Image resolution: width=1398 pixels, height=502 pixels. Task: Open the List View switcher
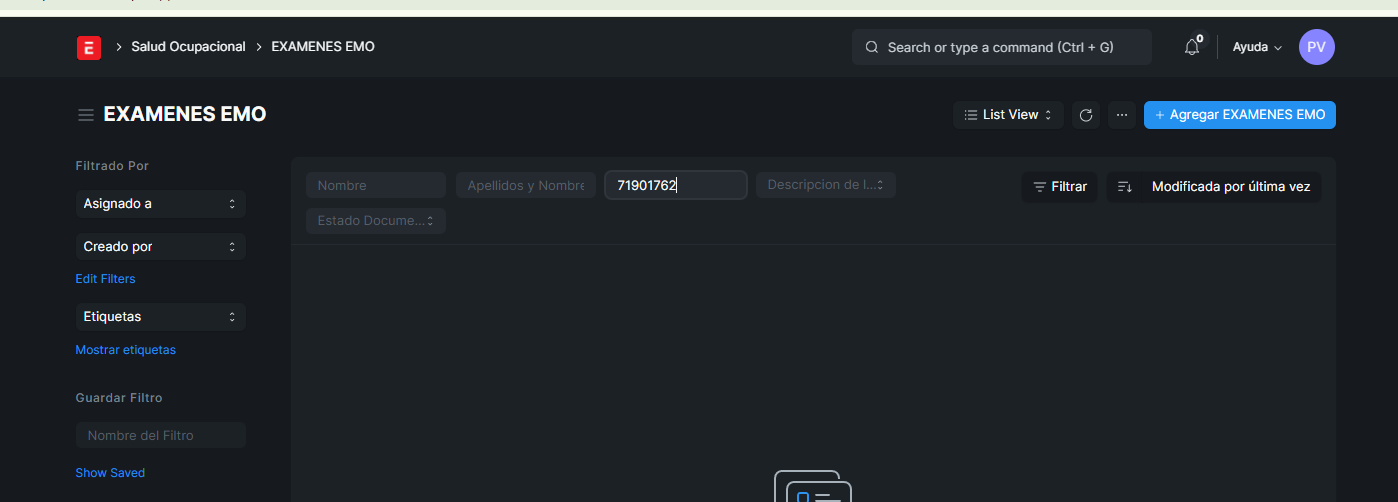point(1008,115)
